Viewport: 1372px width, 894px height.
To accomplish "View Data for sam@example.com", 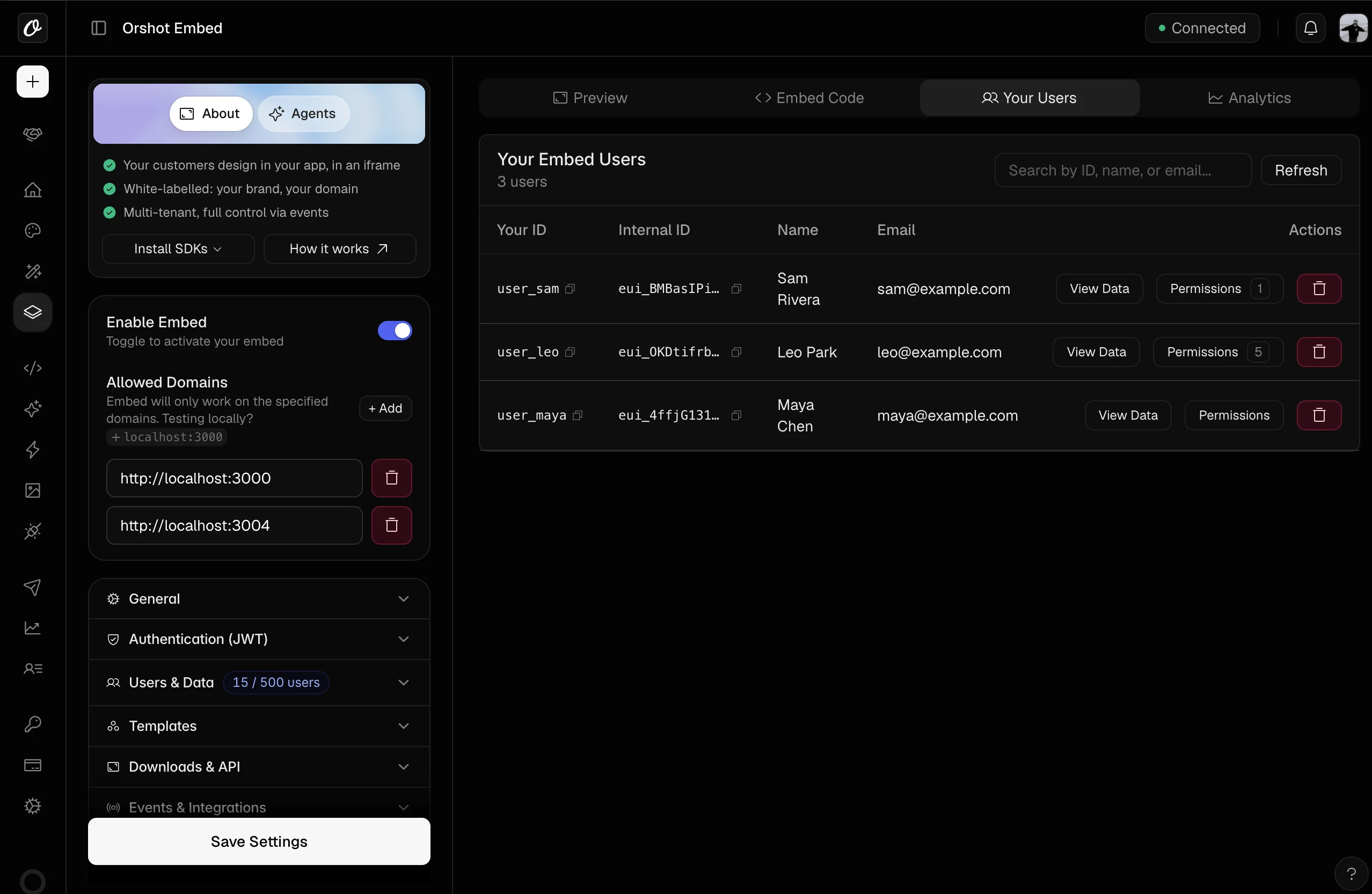I will (x=1099, y=289).
